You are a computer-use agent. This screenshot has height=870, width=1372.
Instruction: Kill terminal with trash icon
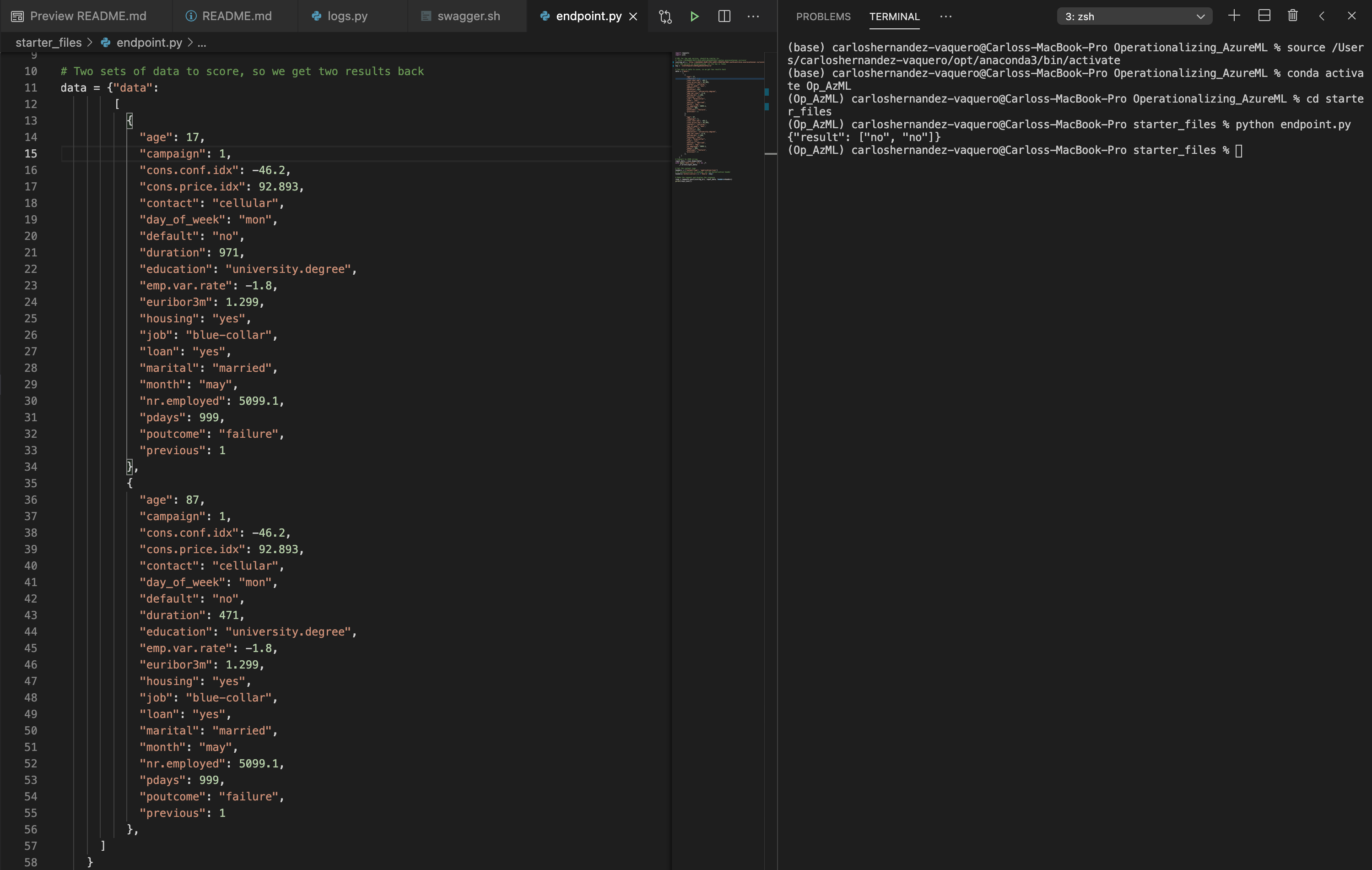pos(1293,16)
